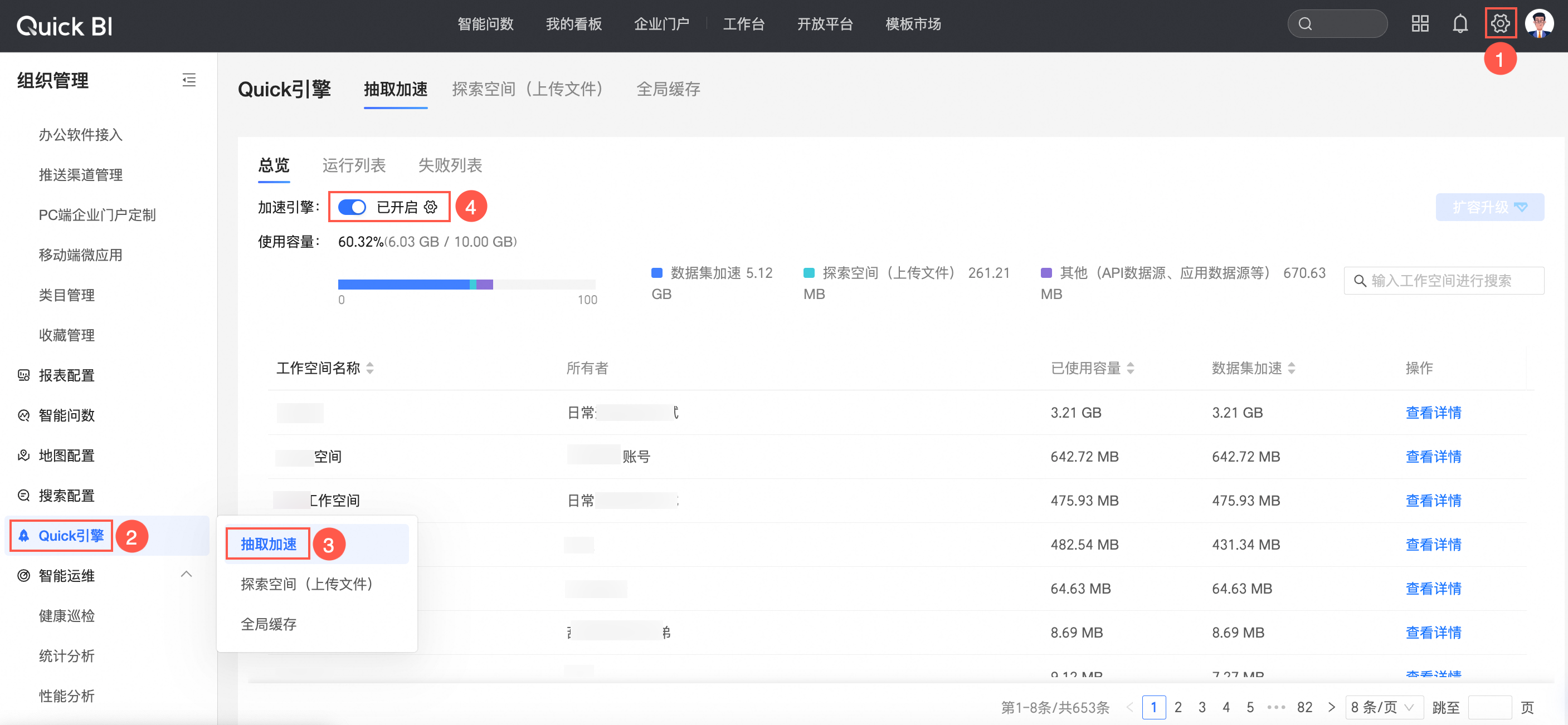Collapse the 智能运维 section

186,574
